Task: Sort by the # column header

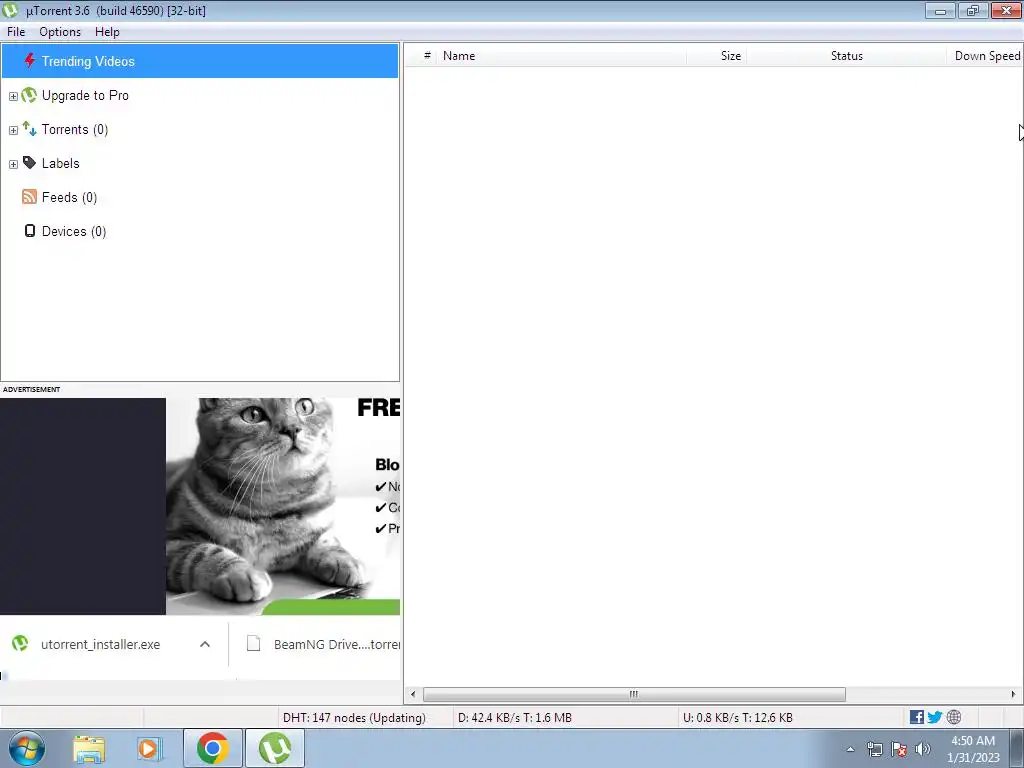Action: tap(427, 56)
